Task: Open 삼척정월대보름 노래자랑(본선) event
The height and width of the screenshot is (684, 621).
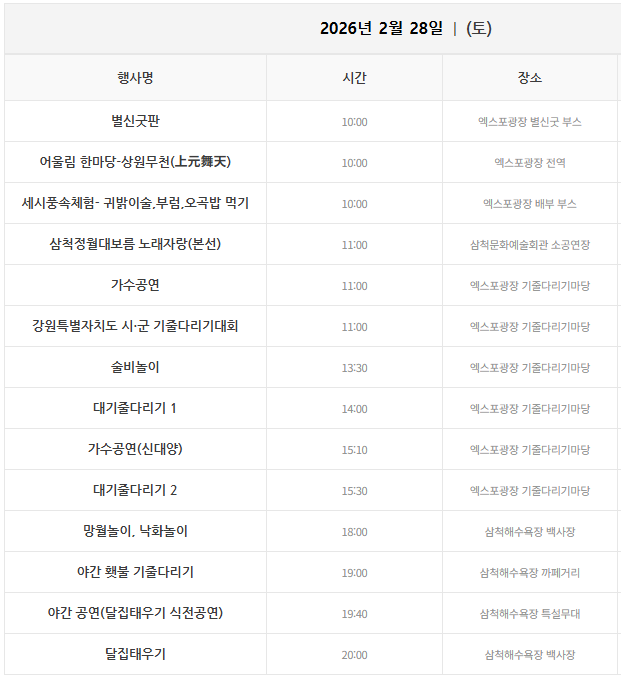Action: (135, 244)
